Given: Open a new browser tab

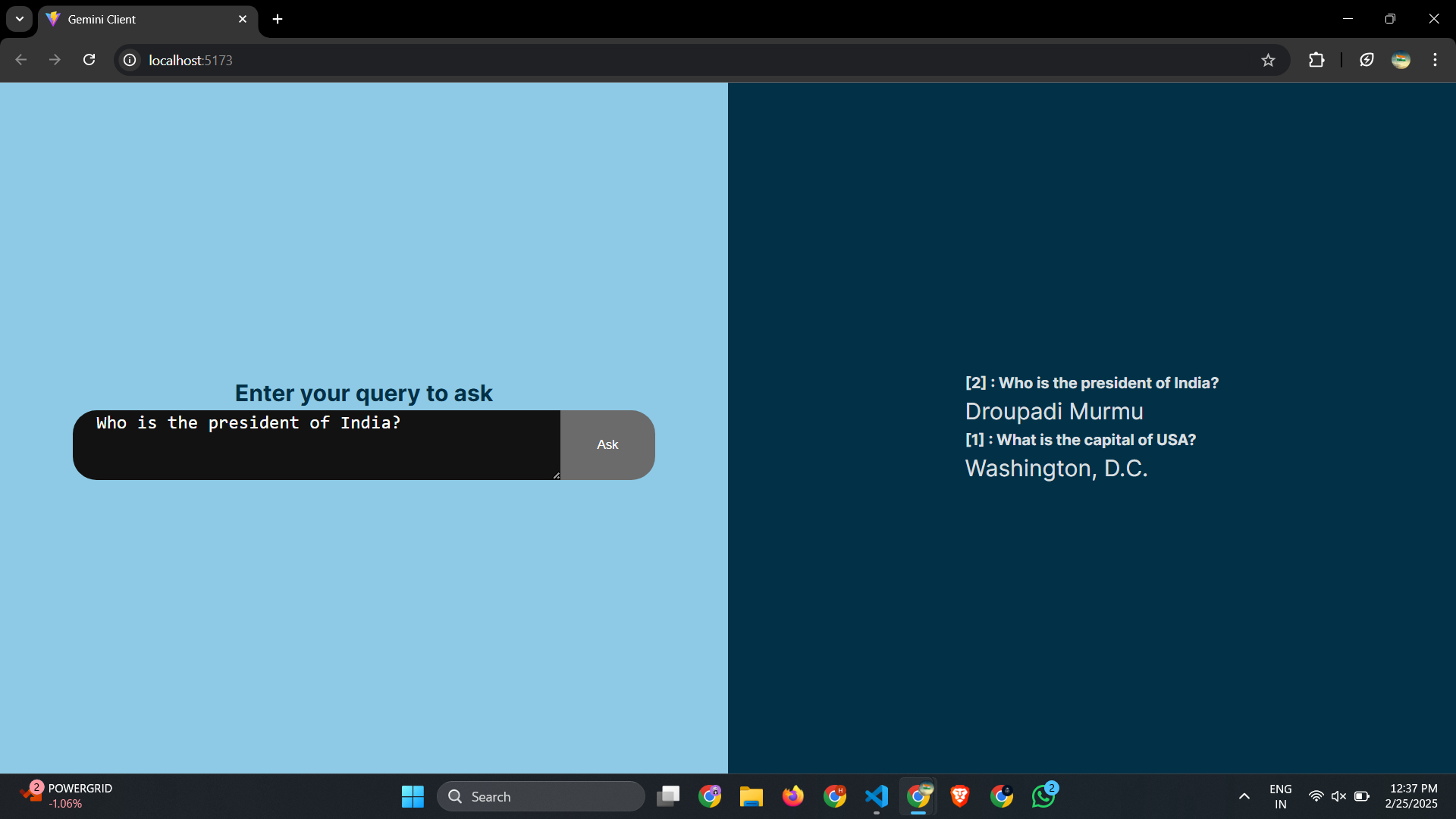Looking at the screenshot, I should [278, 19].
